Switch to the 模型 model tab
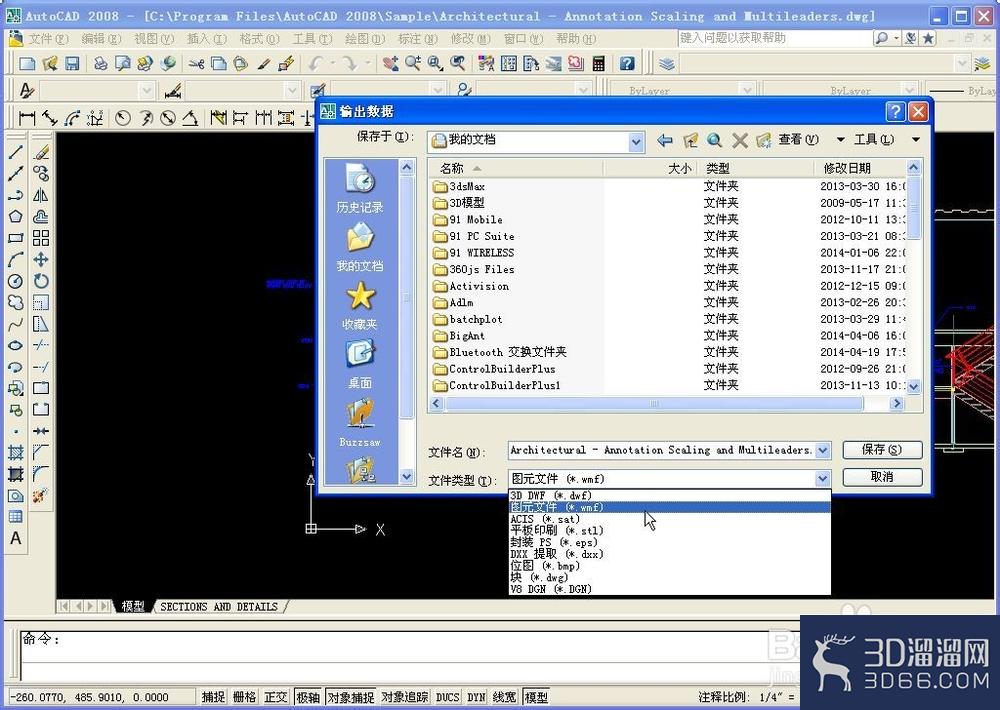Screen dimensions: 1000x710 pyautogui.click(x=133, y=607)
